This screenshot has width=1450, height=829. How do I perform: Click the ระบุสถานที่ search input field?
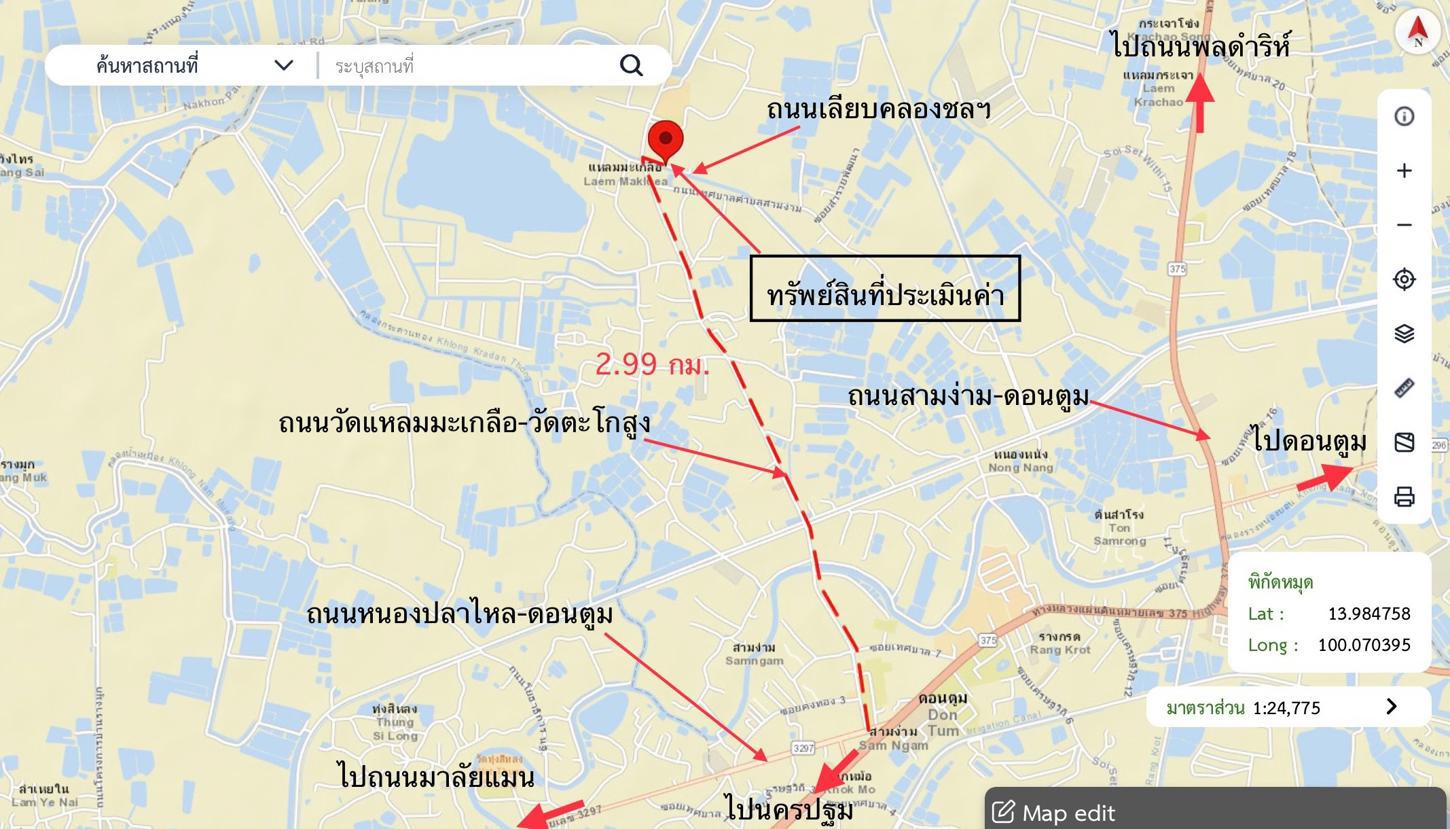coord(470,66)
